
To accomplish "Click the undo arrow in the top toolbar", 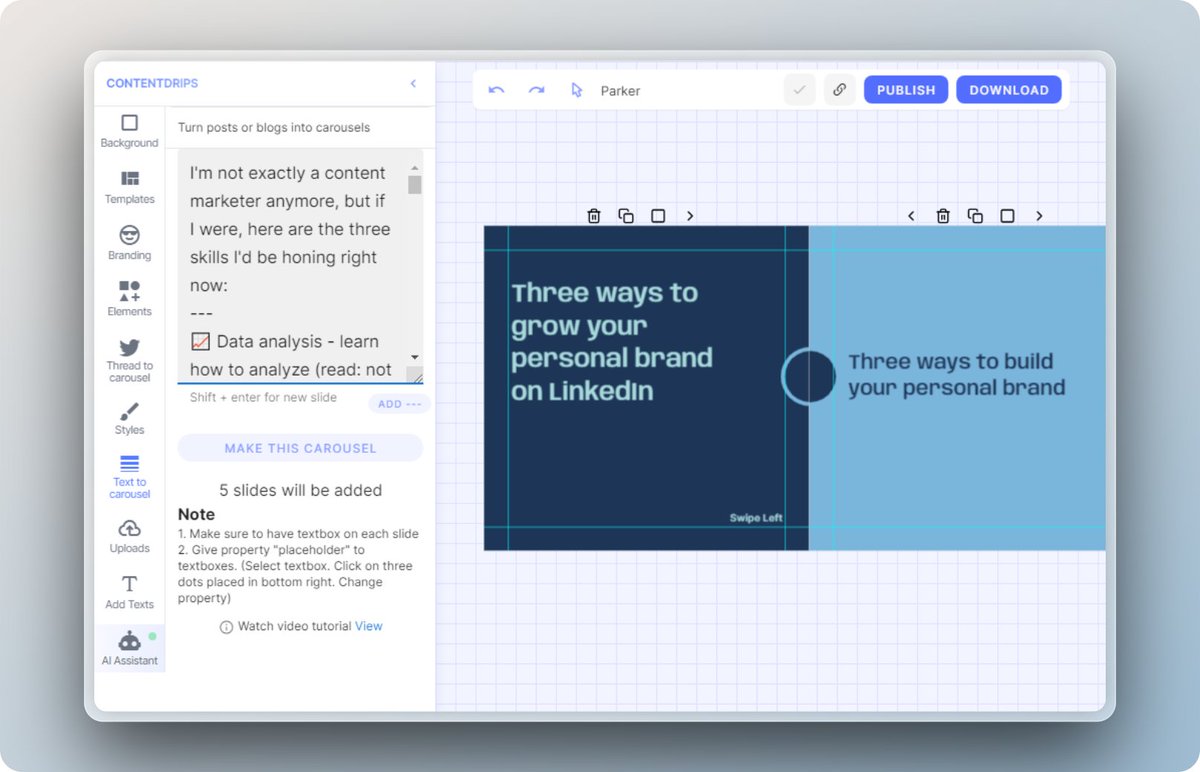I will 496,90.
